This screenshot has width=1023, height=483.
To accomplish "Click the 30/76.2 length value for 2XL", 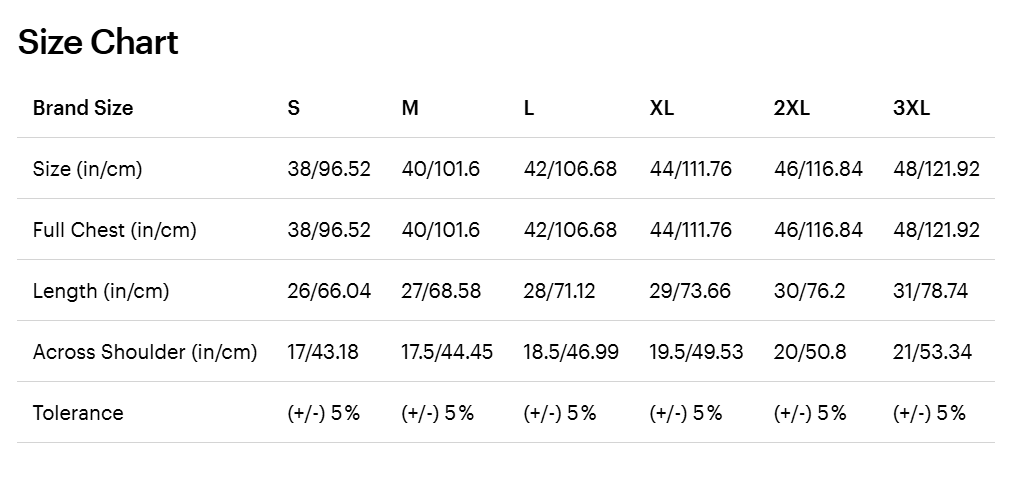I will click(x=810, y=291).
